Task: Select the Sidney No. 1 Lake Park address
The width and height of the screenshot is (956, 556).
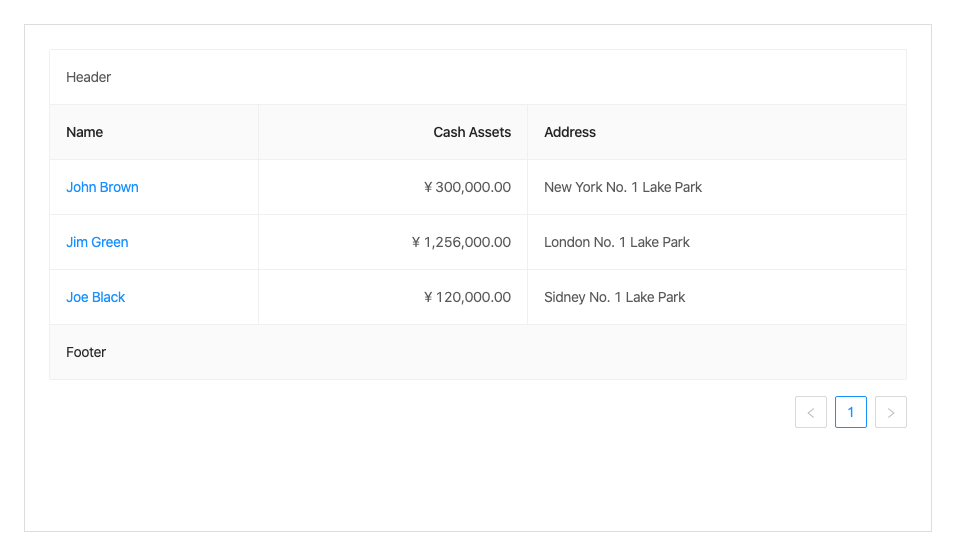Action: pyautogui.click(x=615, y=297)
